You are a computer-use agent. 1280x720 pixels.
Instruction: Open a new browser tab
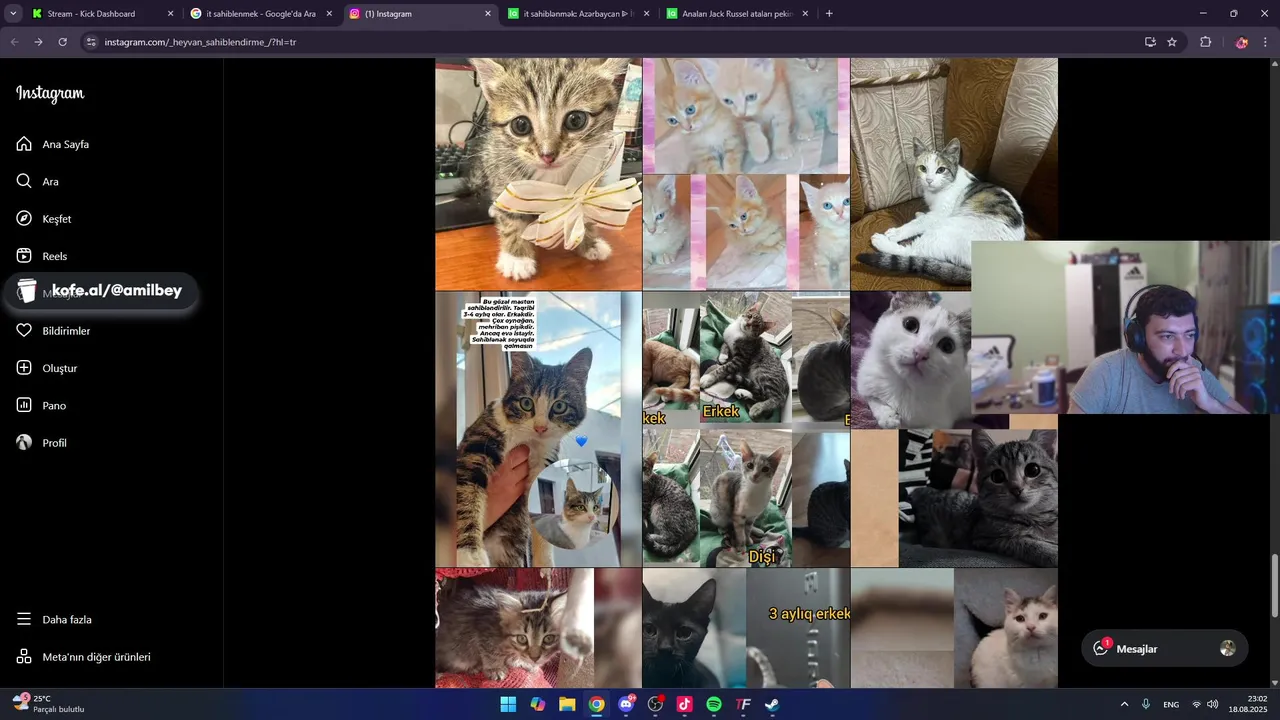coord(829,14)
